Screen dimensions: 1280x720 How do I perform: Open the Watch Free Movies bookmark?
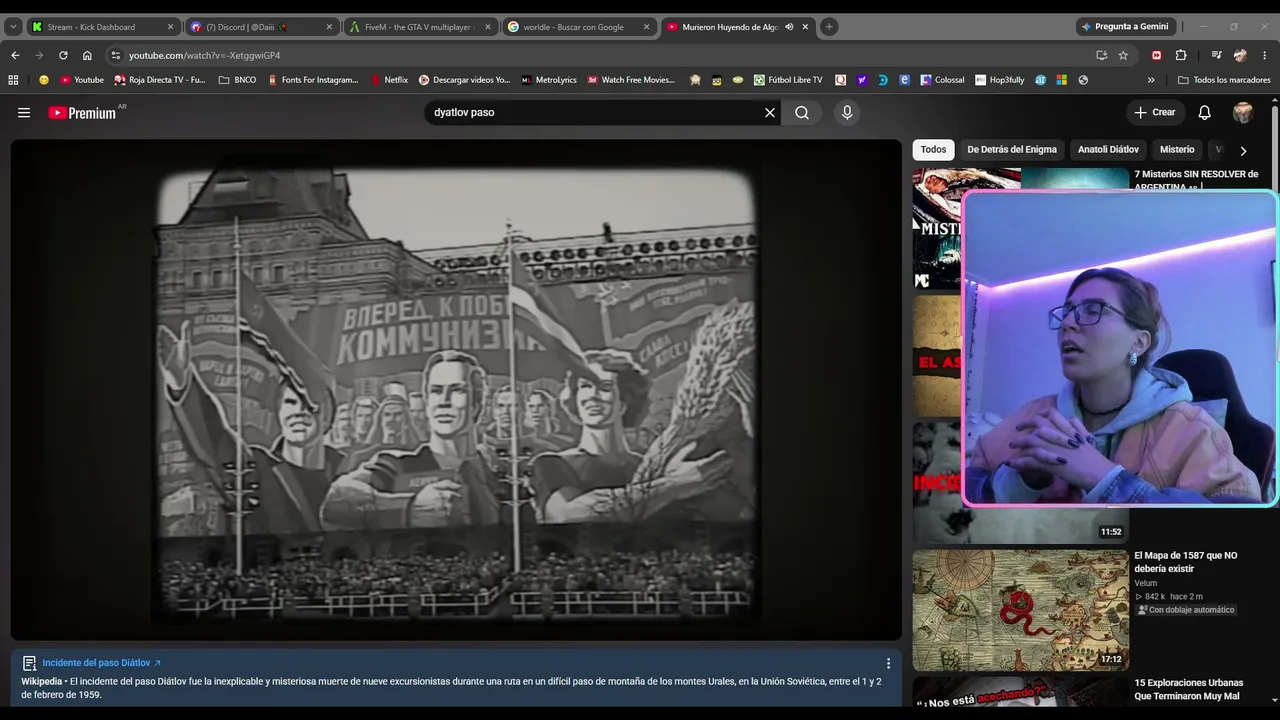(x=631, y=80)
